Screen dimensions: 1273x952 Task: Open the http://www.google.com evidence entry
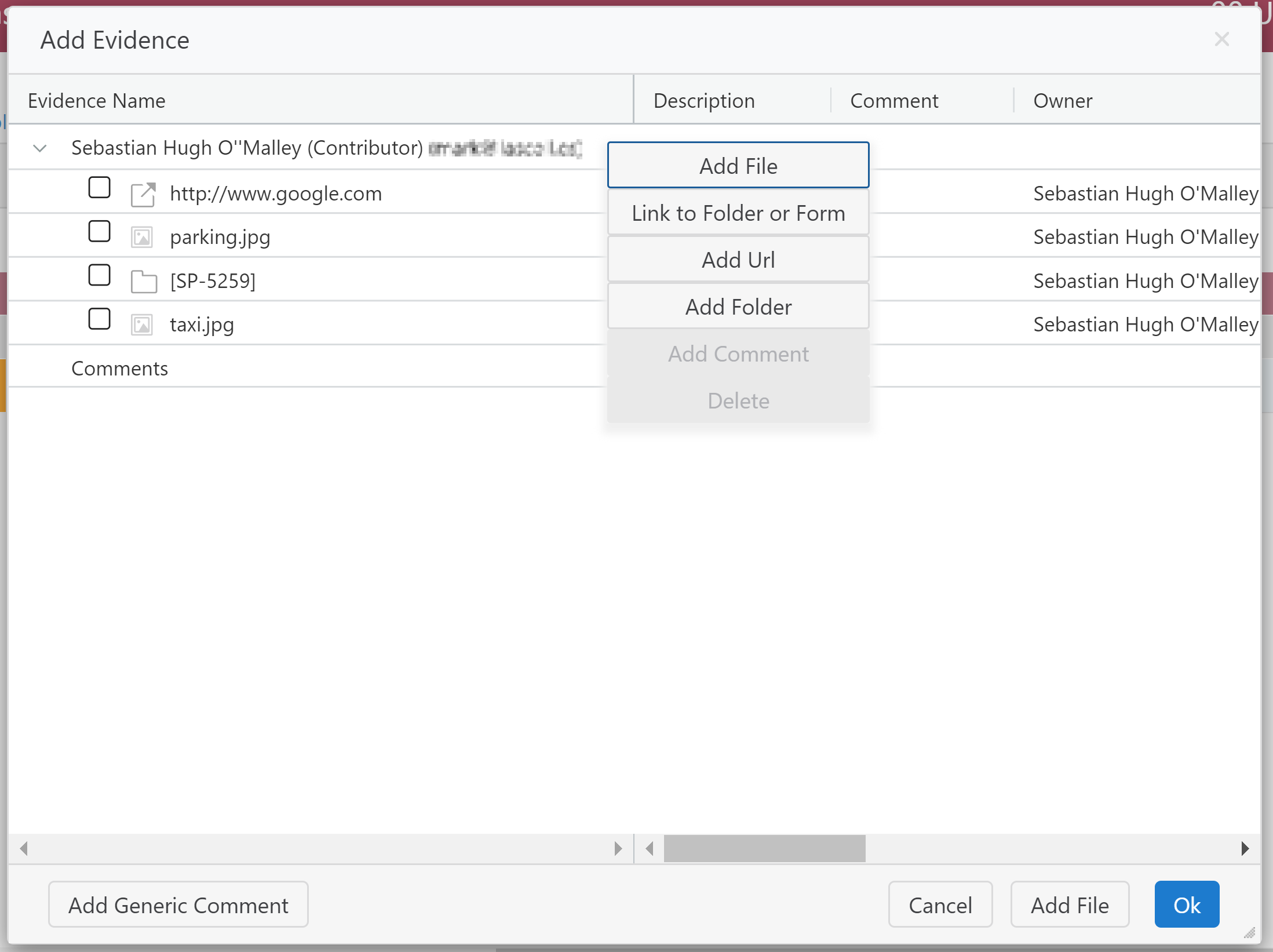[276, 194]
